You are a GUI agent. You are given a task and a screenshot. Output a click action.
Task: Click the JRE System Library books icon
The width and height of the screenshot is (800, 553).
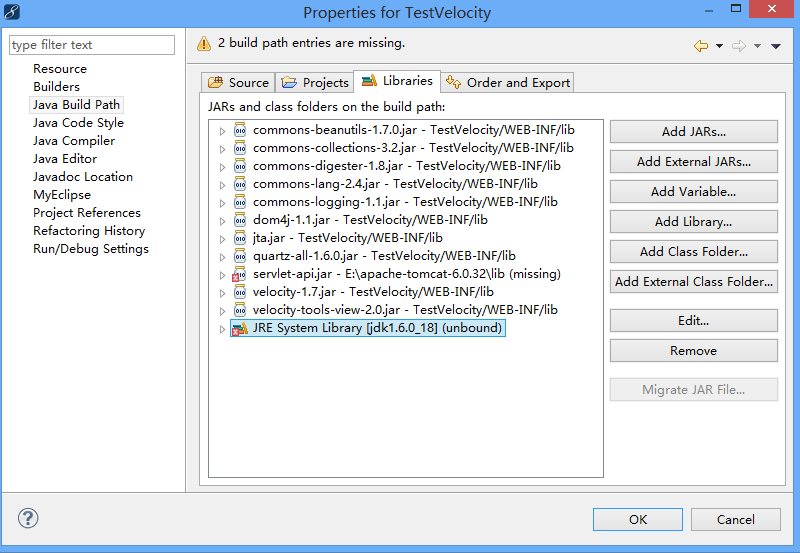coord(240,328)
